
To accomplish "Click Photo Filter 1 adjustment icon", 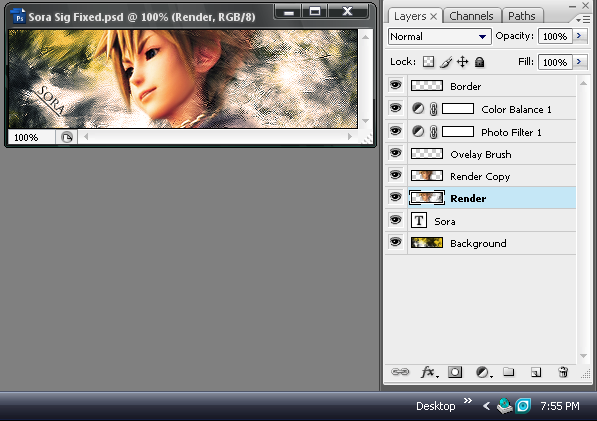I will click(418, 132).
